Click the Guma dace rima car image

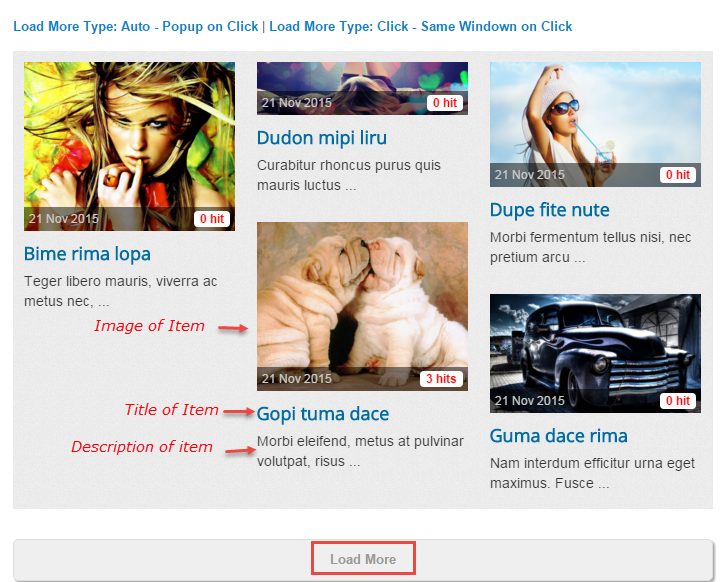click(595, 353)
